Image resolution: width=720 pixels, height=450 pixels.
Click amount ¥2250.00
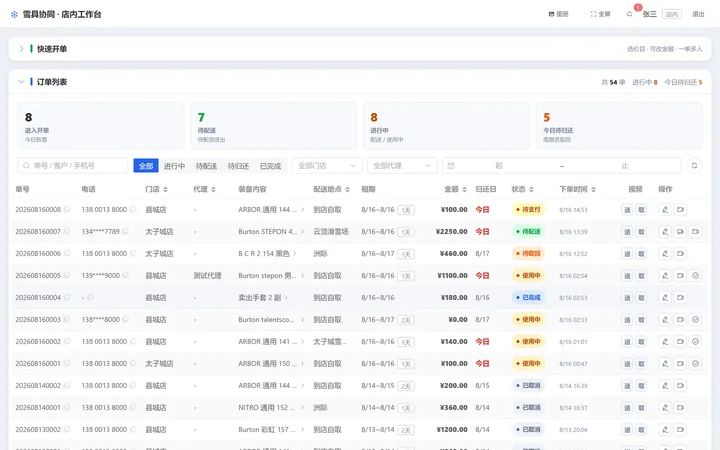pyautogui.click(x=451, y=231)
